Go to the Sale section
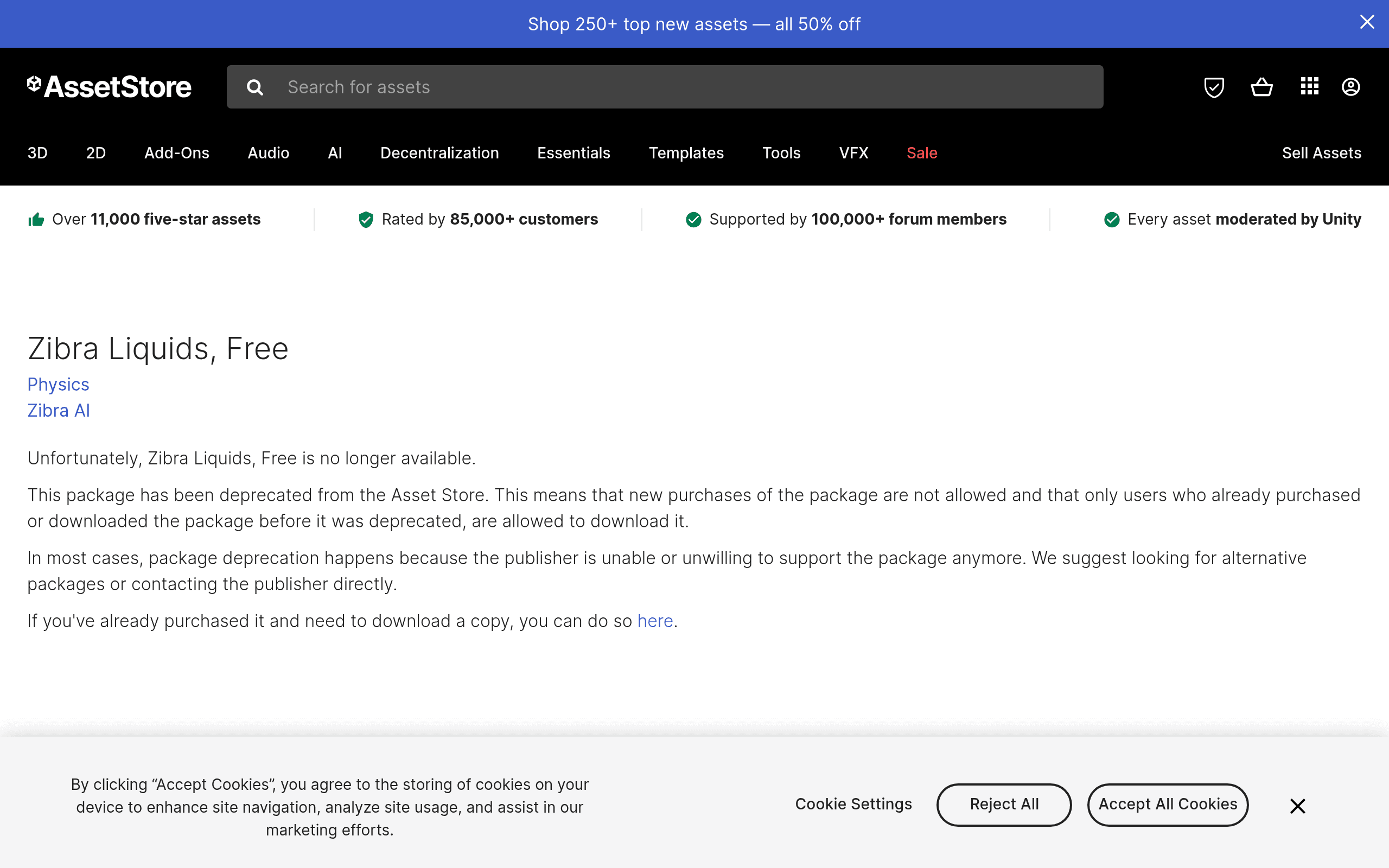 point(922,152)
